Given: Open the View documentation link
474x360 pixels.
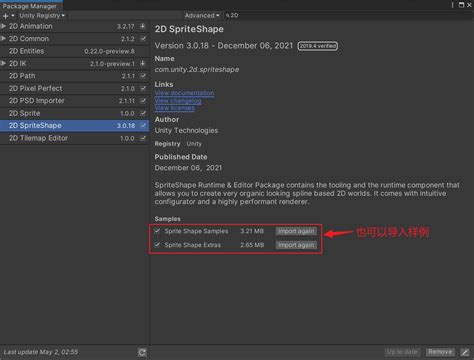Looking at the screenshot, I should coord(184,93).
